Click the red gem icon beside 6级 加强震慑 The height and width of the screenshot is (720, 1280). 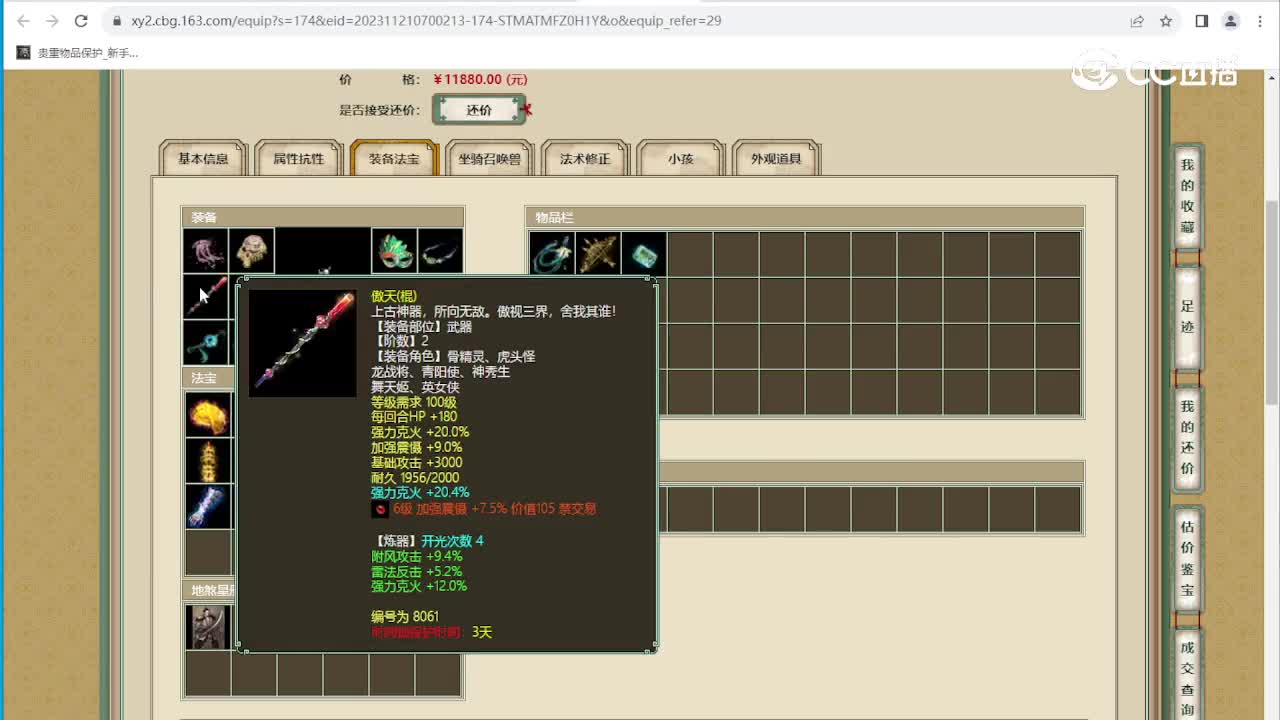point(380,509)
